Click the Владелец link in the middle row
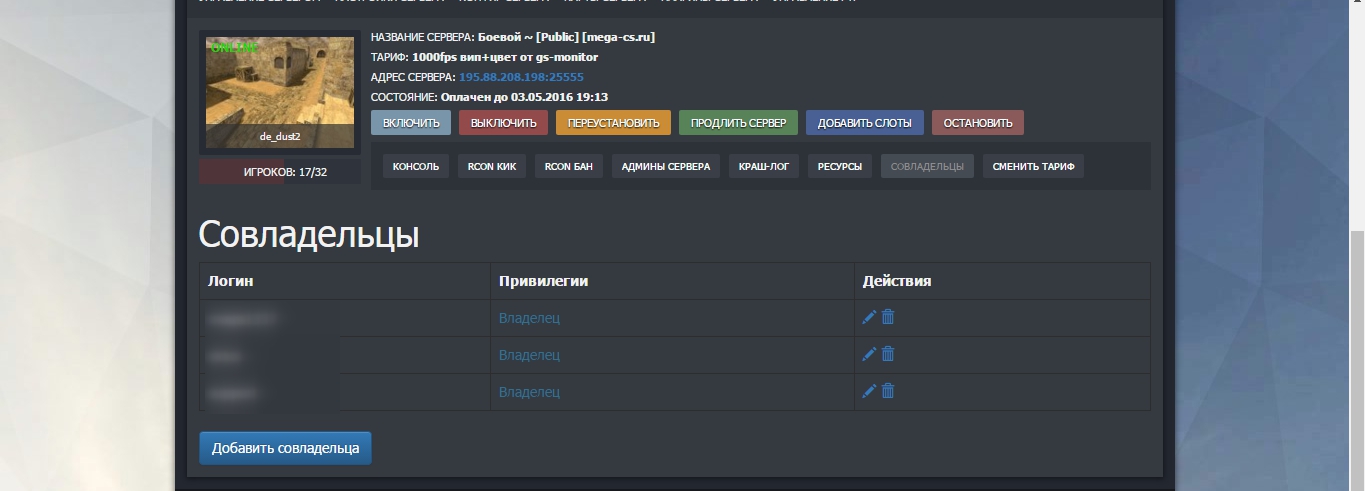The width and height of the screenshot is (1365, 491). (x=529, y=355)
